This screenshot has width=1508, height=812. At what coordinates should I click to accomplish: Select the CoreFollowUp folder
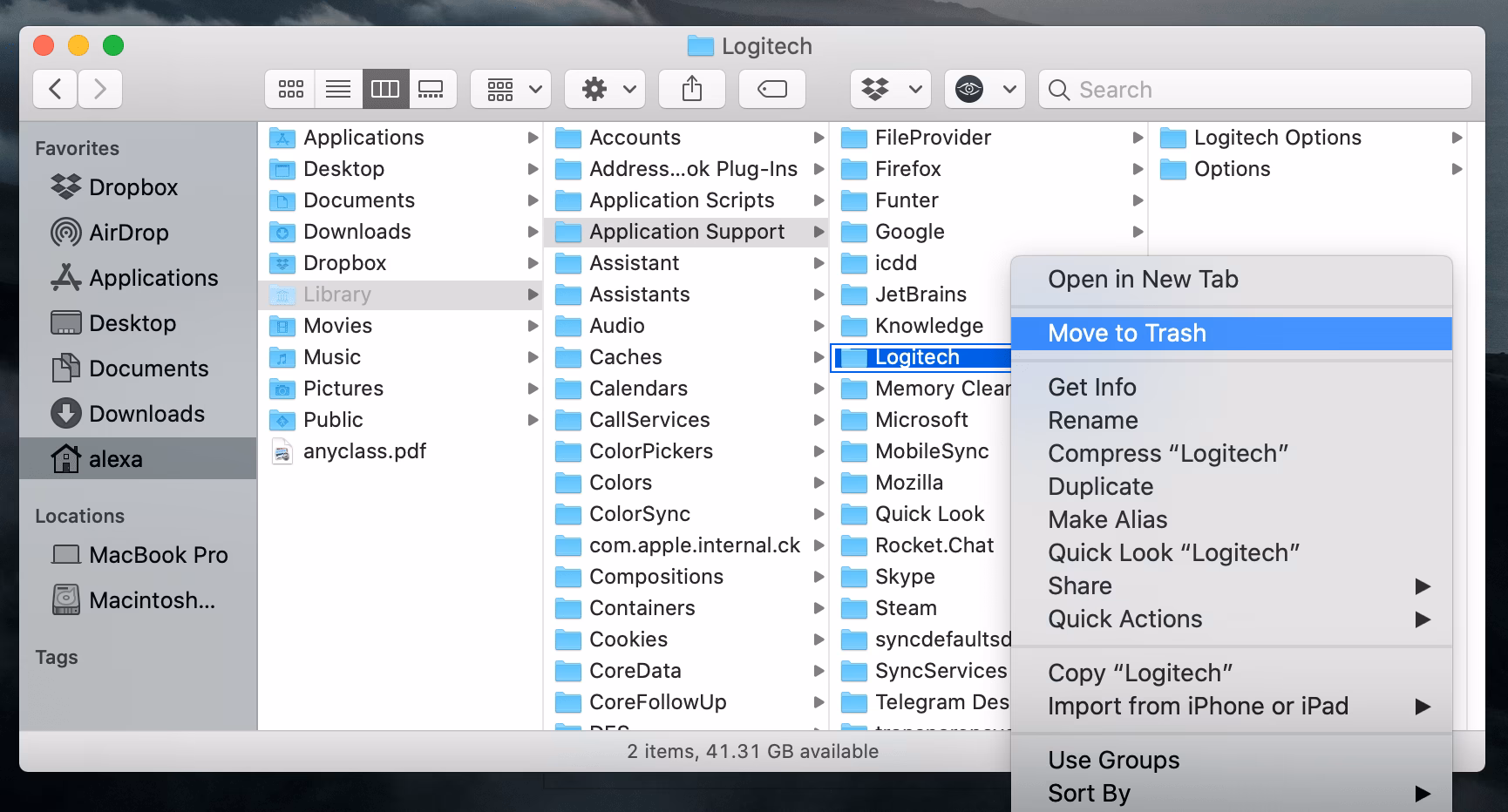pos(685,702)
